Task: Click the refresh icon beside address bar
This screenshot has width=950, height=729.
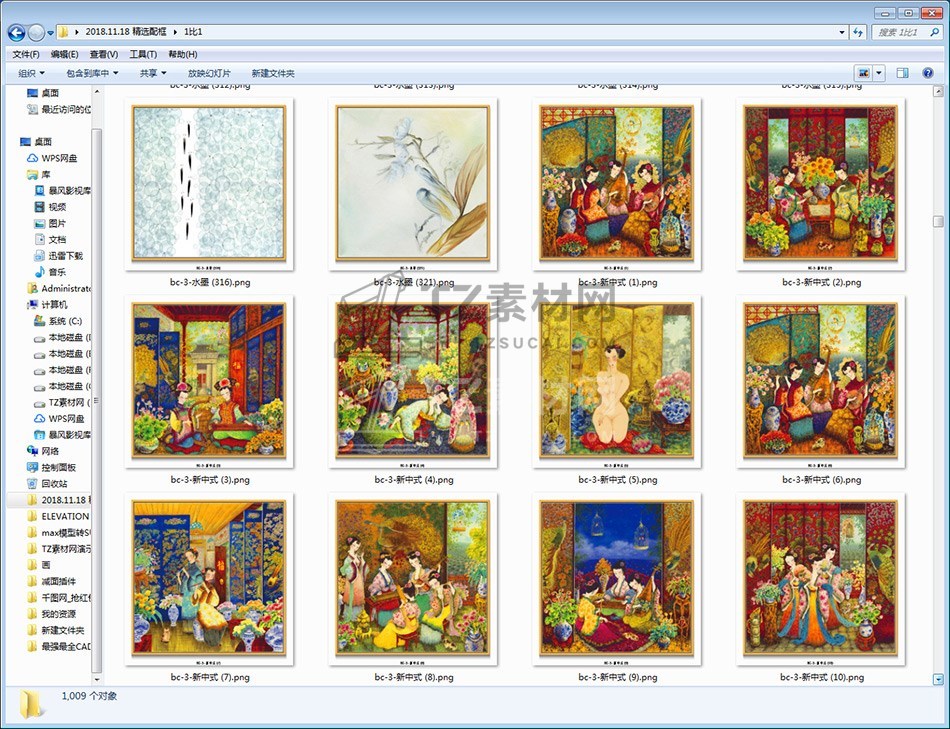Action: coord(857,32)
